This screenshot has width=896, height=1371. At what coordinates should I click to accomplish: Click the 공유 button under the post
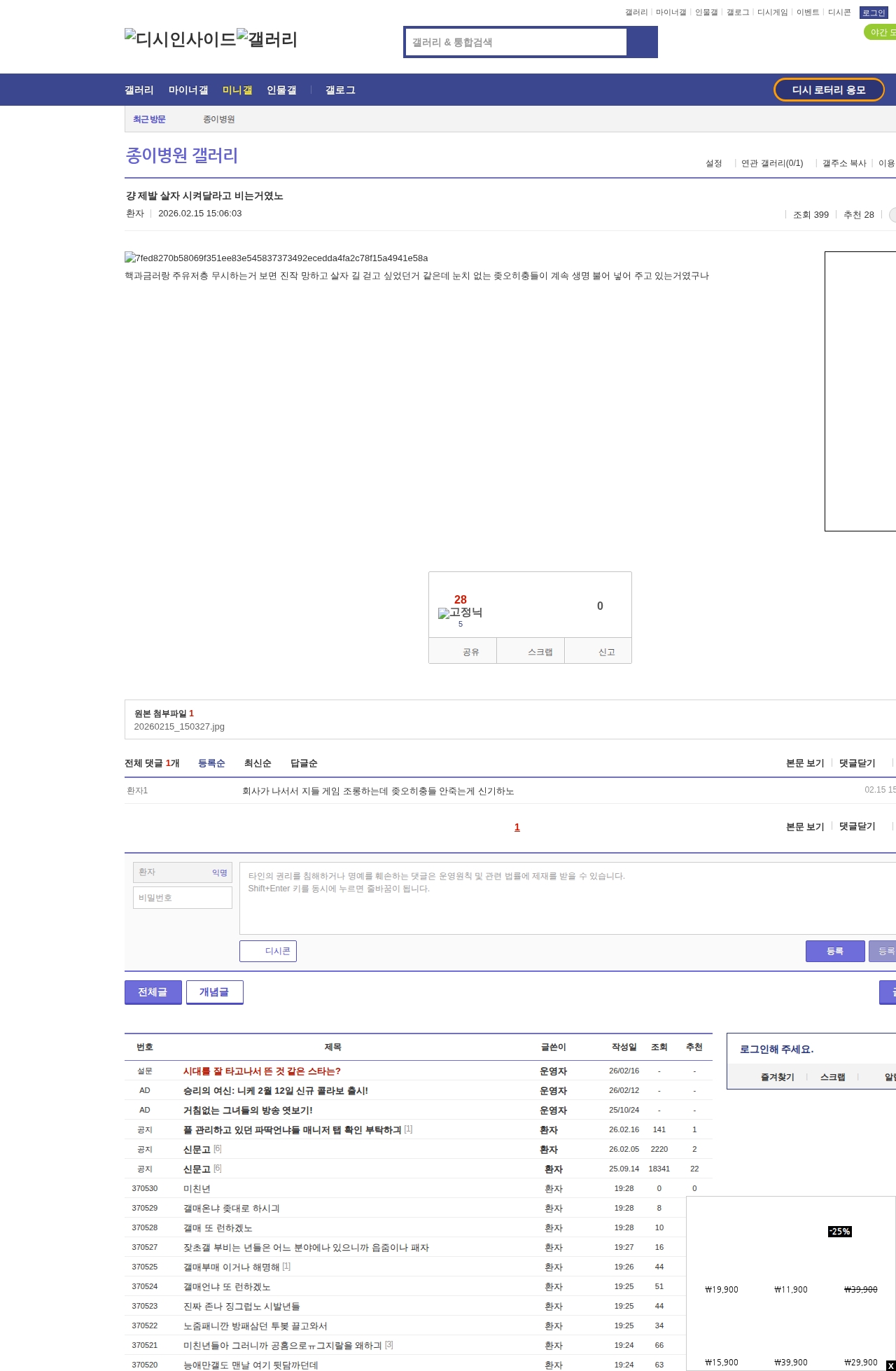pyautogui.click(x=463, y=651)
